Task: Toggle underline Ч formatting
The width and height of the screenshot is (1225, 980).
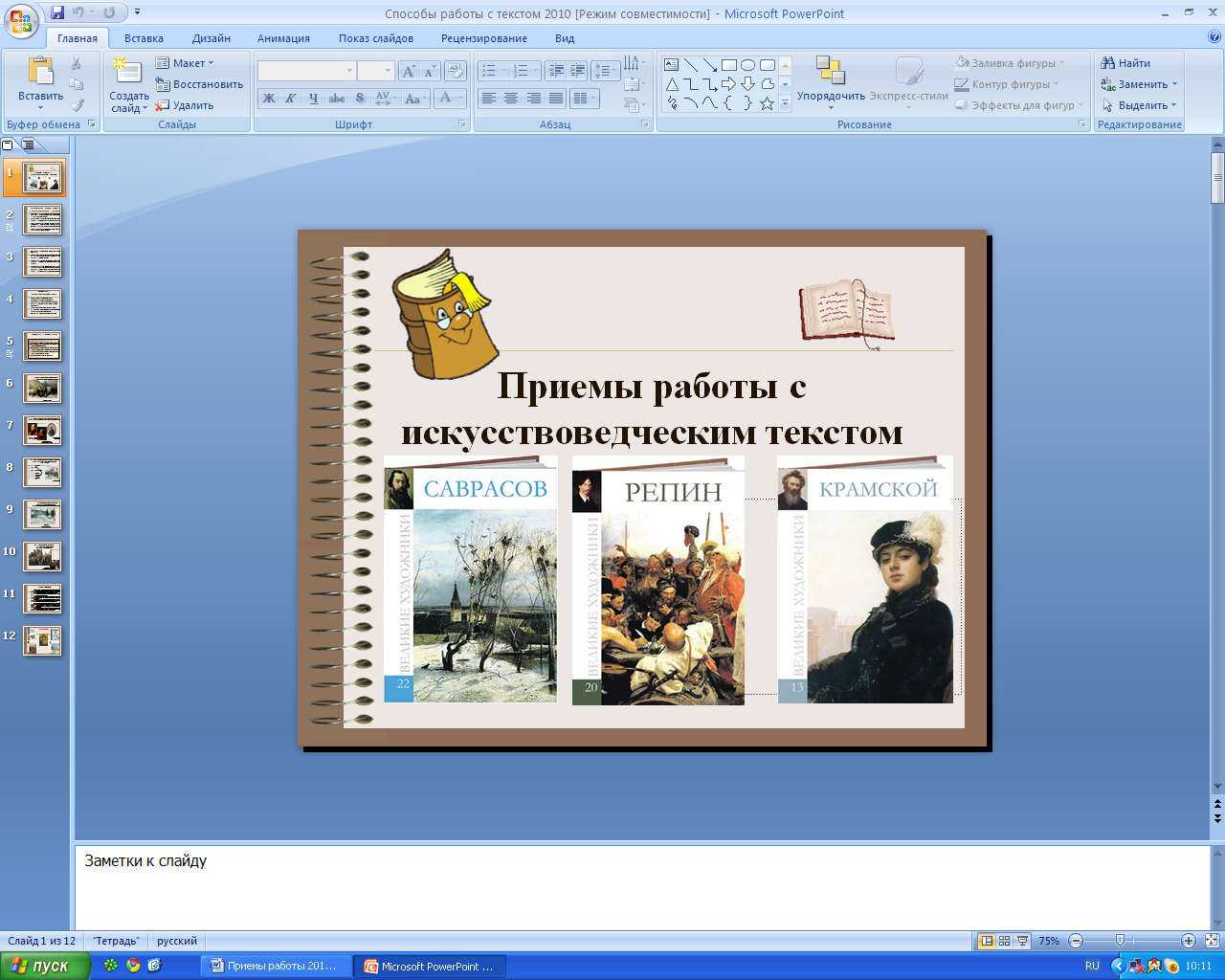Action: (x=313, y=98)
